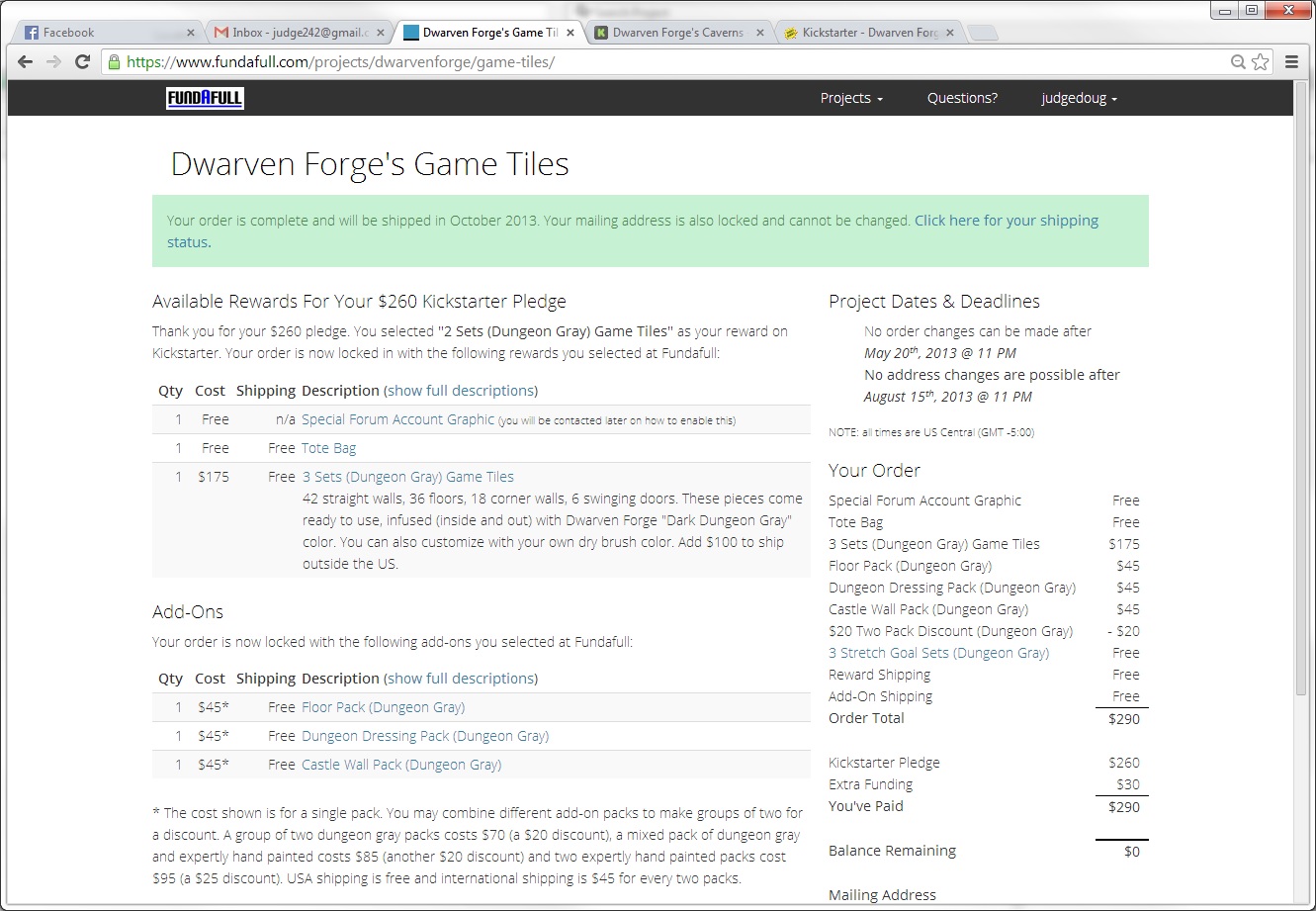
Task: Open Floor Pack (Dungeon Gray) add-on link
Action: pyautogui.click(x=383, y=707)
